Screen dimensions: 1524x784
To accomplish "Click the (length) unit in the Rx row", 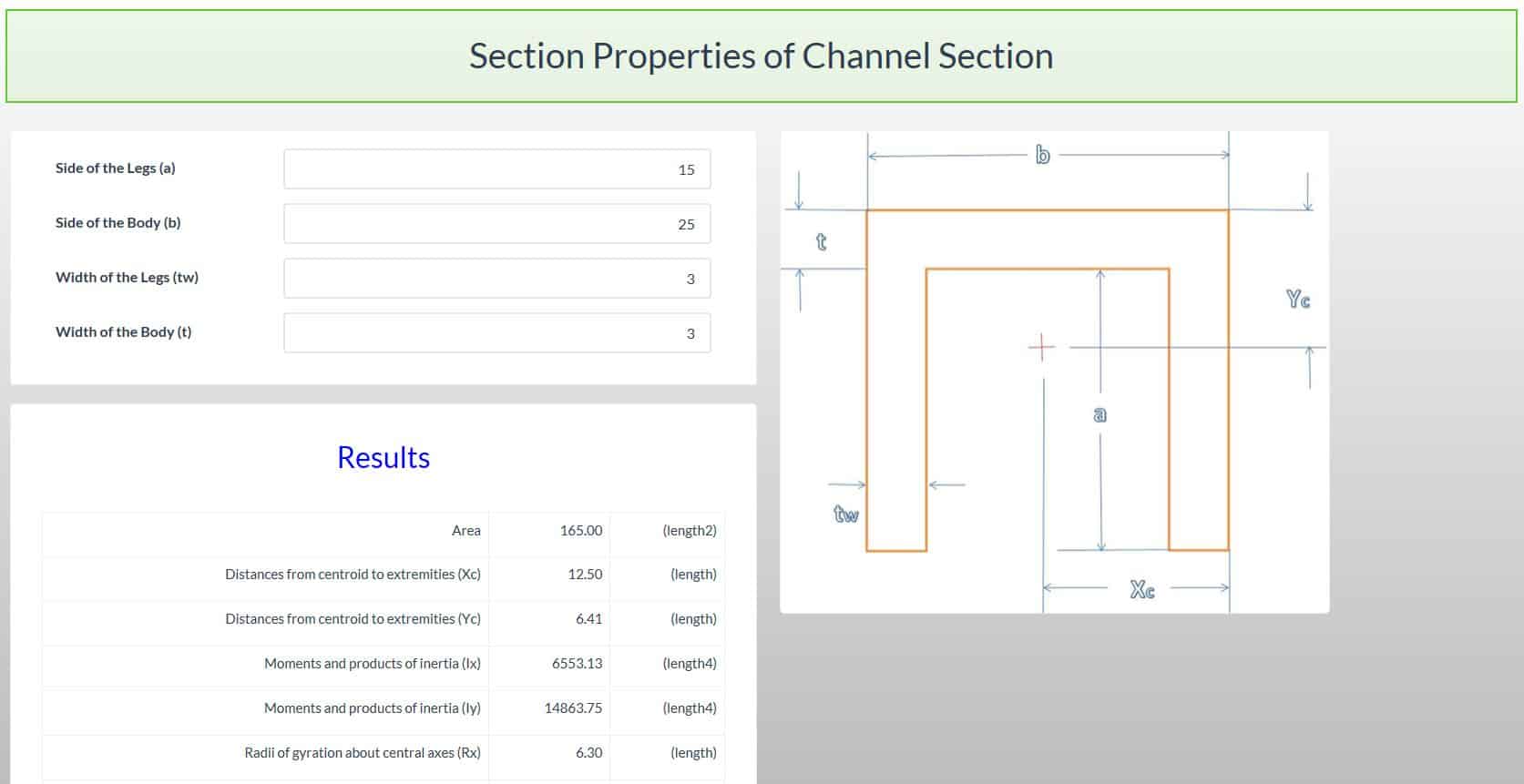I will (693, 753).
